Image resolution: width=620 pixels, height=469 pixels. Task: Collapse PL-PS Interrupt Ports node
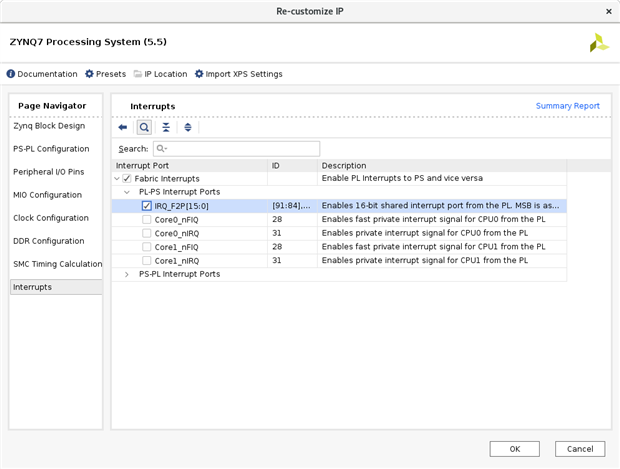point(127,192)
